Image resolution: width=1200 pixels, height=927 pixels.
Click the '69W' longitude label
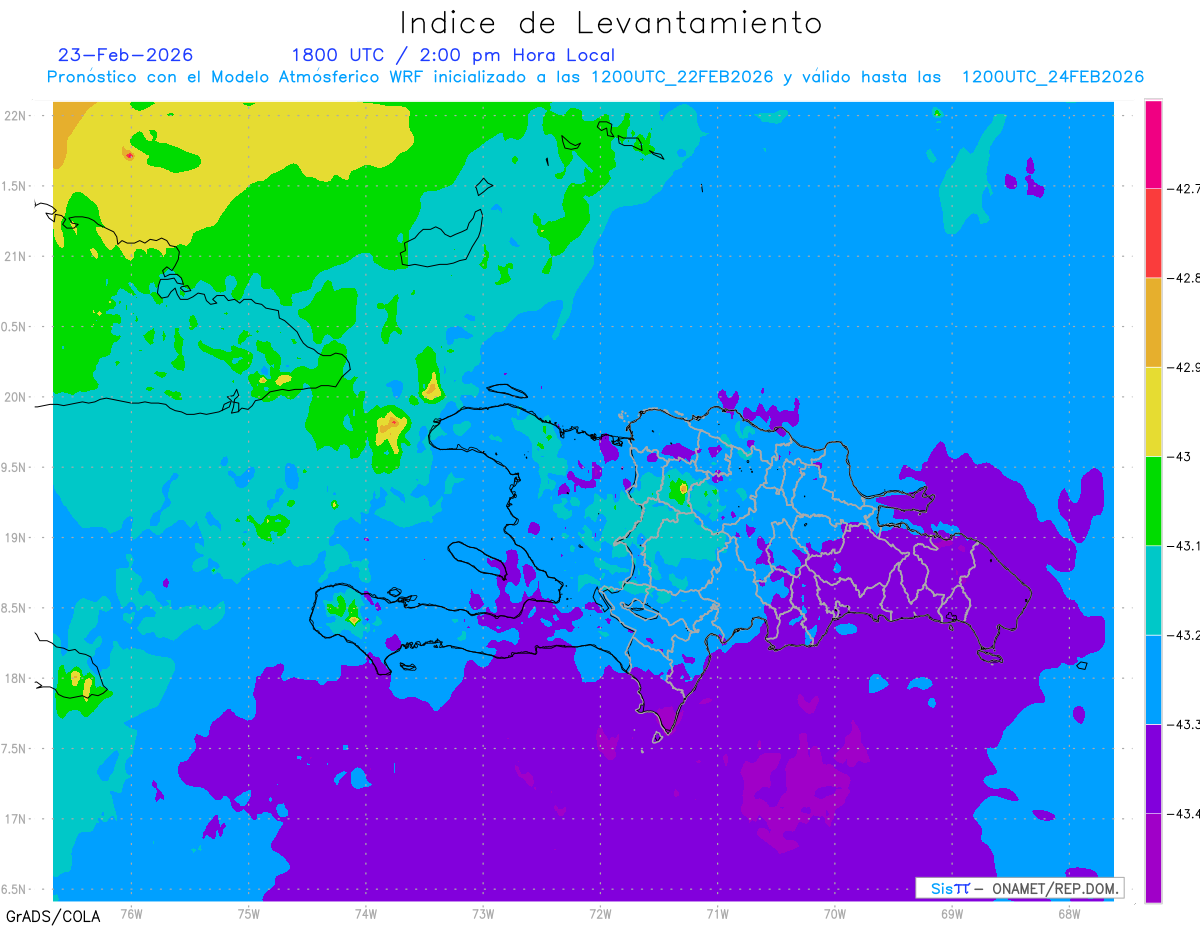(x=952, y=913)
